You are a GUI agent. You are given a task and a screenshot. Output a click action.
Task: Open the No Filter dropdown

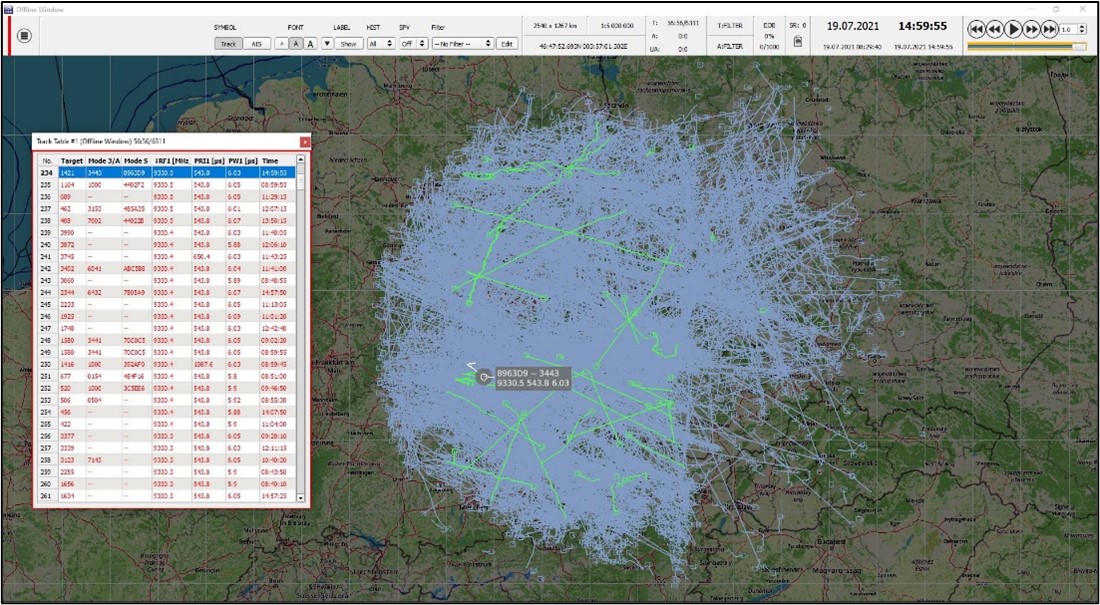[x=462, y=44]
